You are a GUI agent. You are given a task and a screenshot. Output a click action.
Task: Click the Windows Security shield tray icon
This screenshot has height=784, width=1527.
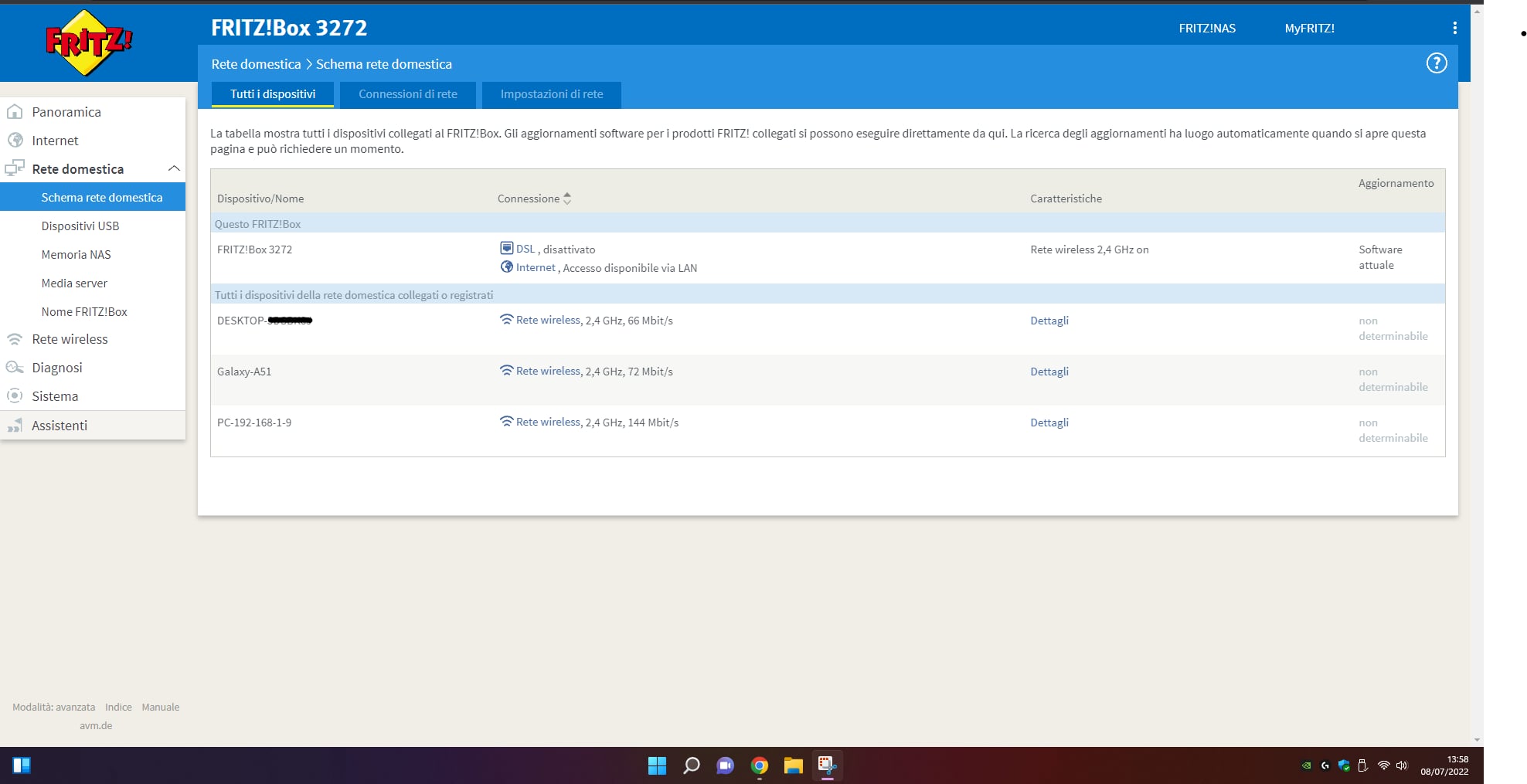click(1344, 766)
